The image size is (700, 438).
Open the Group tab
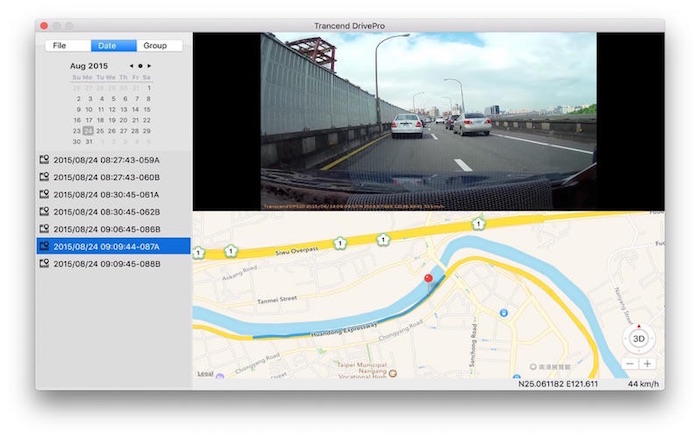click(x=159, y=46)
